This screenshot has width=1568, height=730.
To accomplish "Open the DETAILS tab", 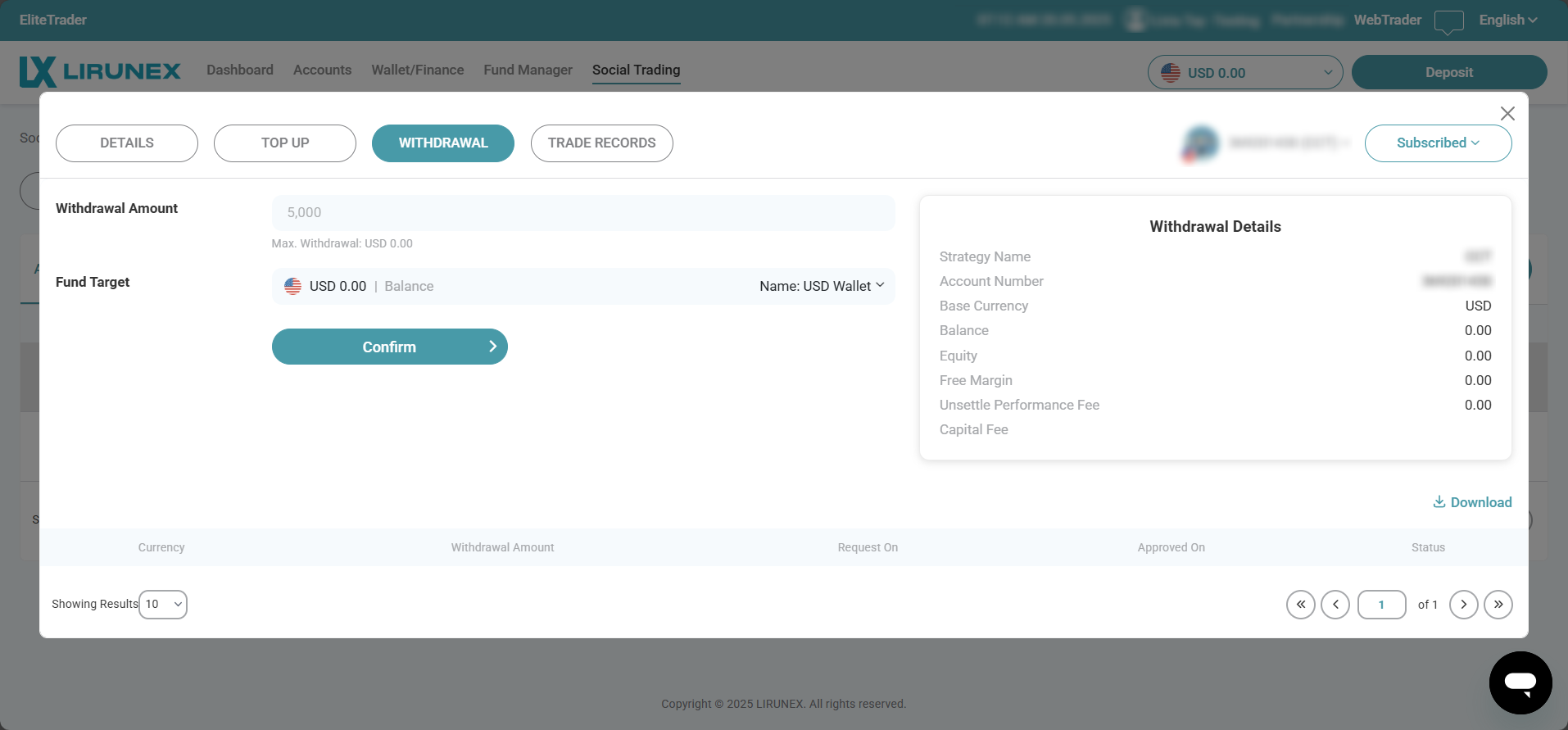I will point(126,143).
